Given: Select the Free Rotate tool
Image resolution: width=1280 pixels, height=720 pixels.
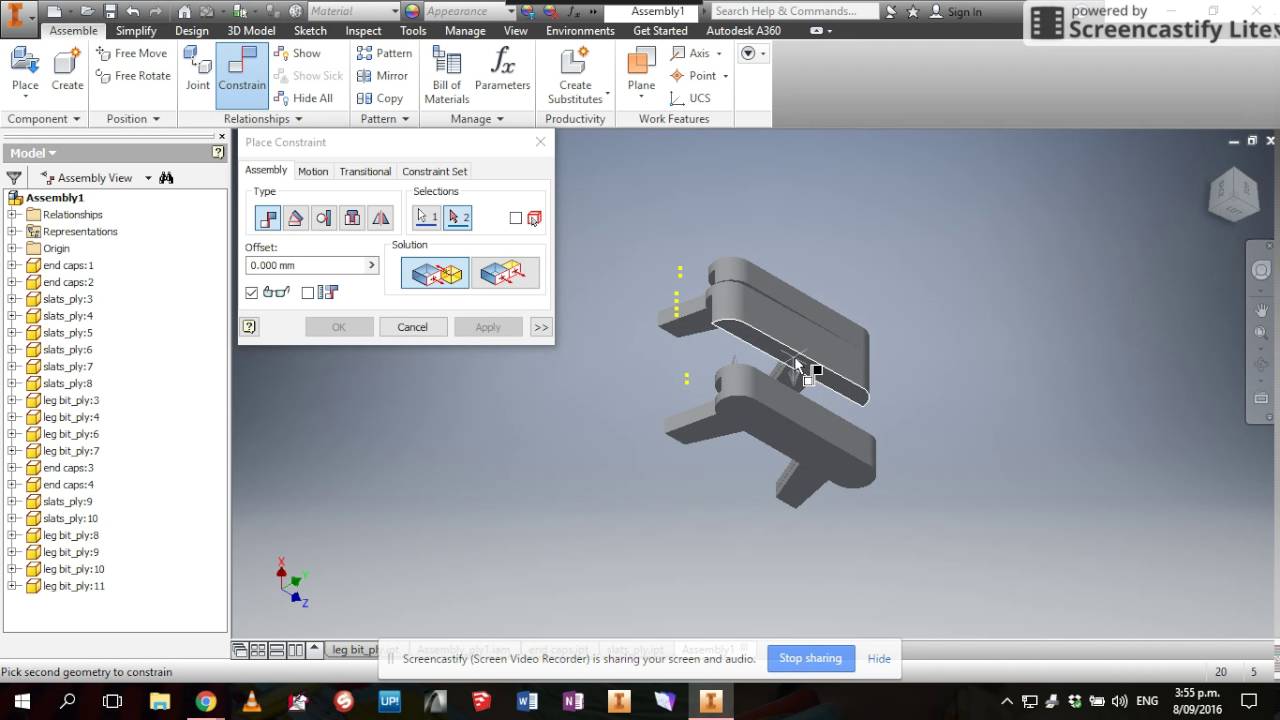Looking at the screenshot, I should (134, 76).
